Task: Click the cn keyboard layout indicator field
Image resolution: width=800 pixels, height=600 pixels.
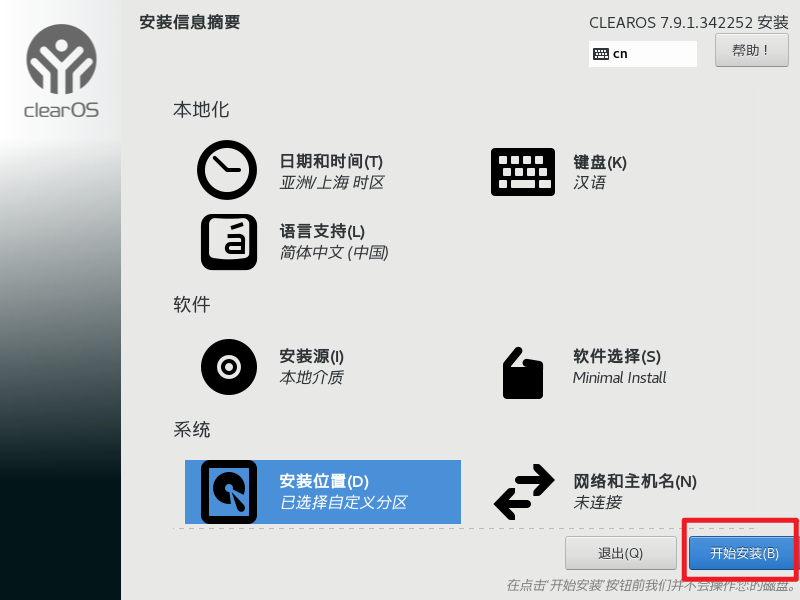Action: 643,54
